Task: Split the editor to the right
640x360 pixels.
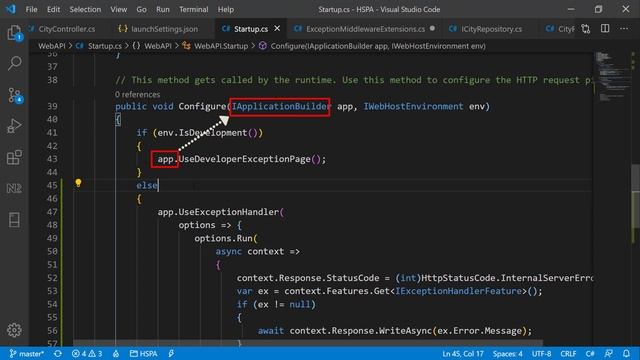Action: coord(605,28)
